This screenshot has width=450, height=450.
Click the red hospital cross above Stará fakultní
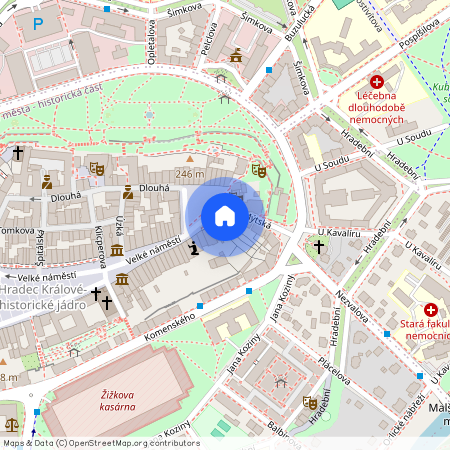coord(431,310)
